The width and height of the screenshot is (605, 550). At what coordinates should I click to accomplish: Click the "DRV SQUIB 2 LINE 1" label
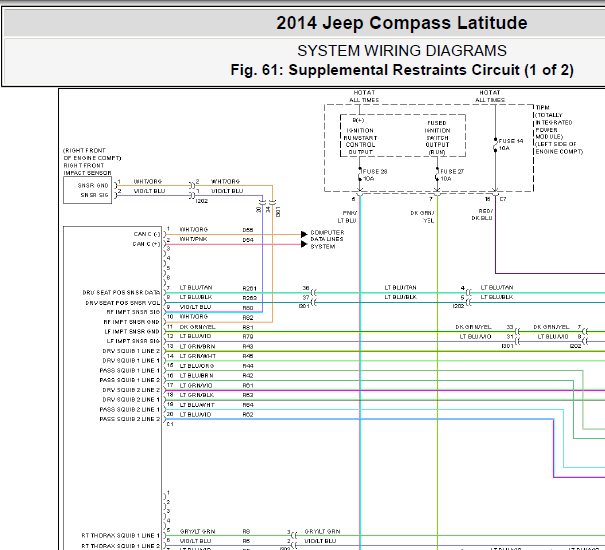(x=131, y=399)
